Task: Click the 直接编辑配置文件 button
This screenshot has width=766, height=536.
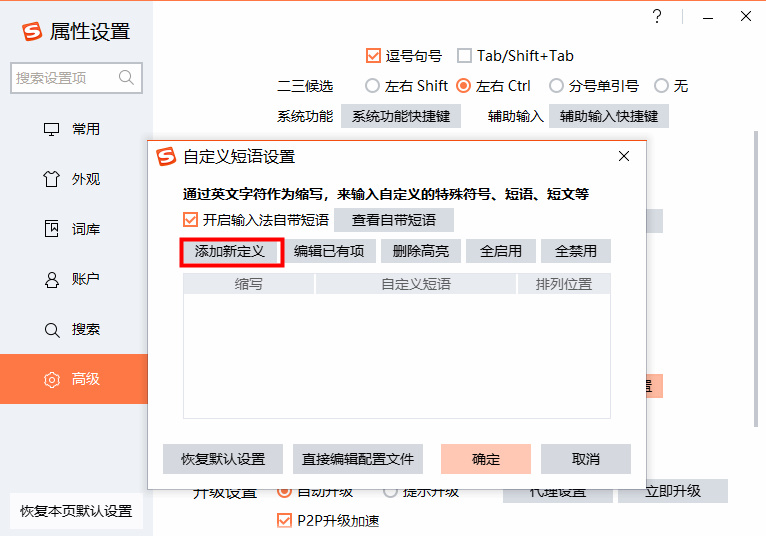Action: click(358, 459)
